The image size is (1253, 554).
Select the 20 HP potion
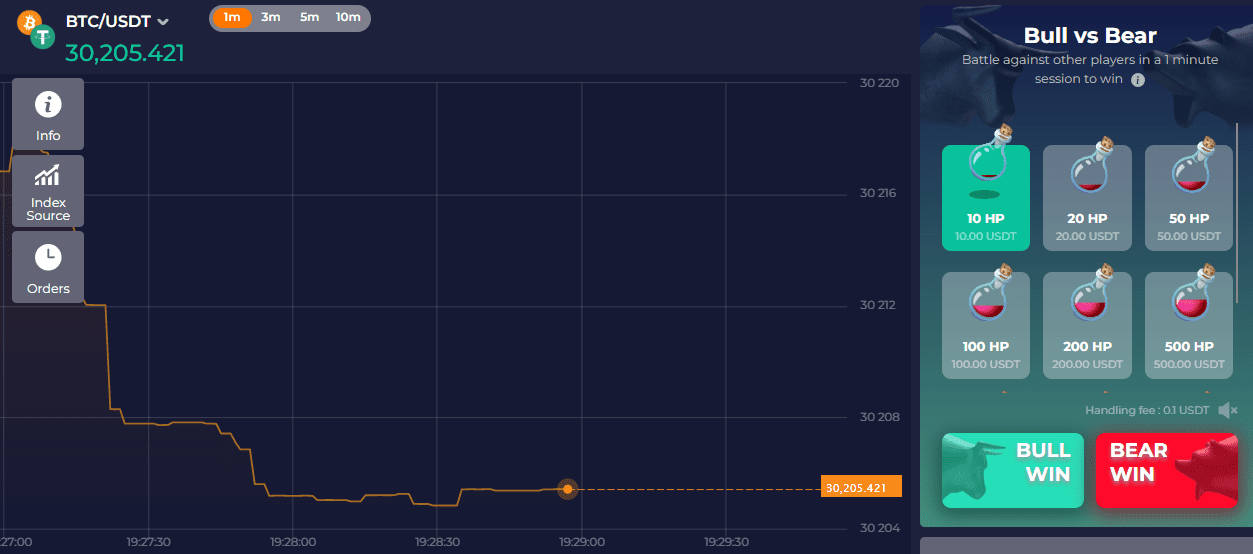[x=1087, y=197]
